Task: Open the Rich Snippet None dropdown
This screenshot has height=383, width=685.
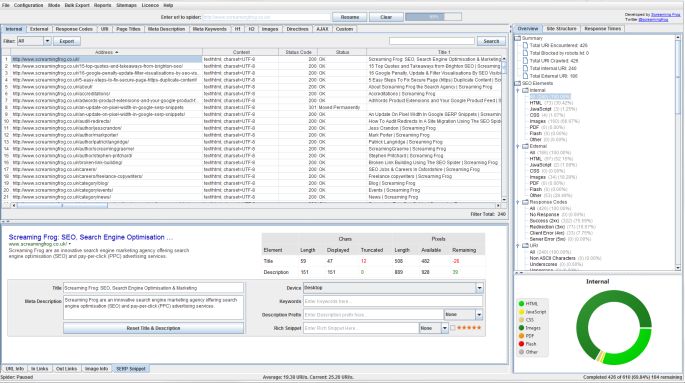Action: coord(433,328)
